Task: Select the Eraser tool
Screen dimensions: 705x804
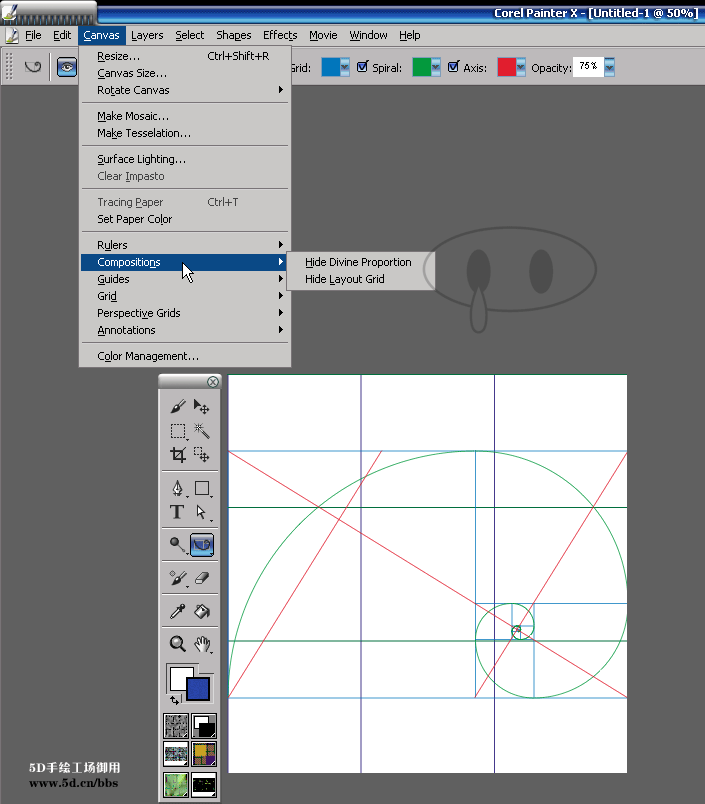Action: (202, 578)
